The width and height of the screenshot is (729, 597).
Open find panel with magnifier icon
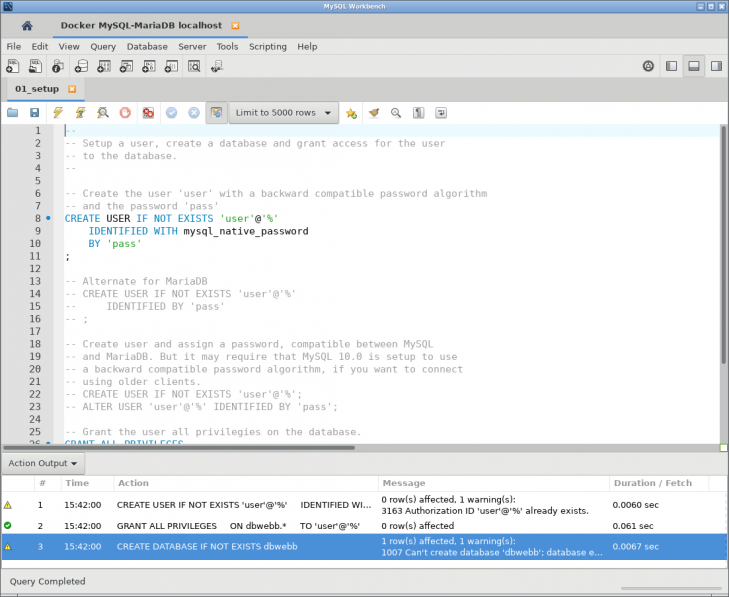pos(396,113)
